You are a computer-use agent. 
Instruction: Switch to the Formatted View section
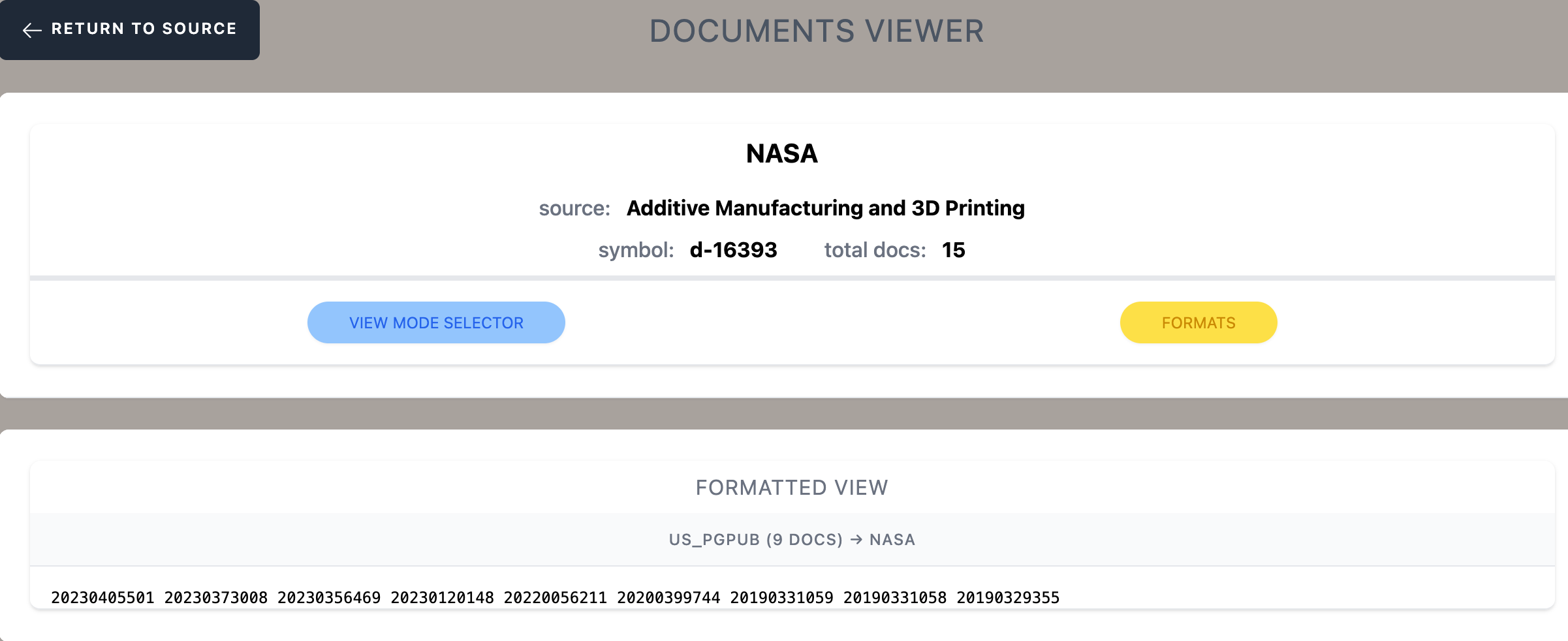[791, 486]
